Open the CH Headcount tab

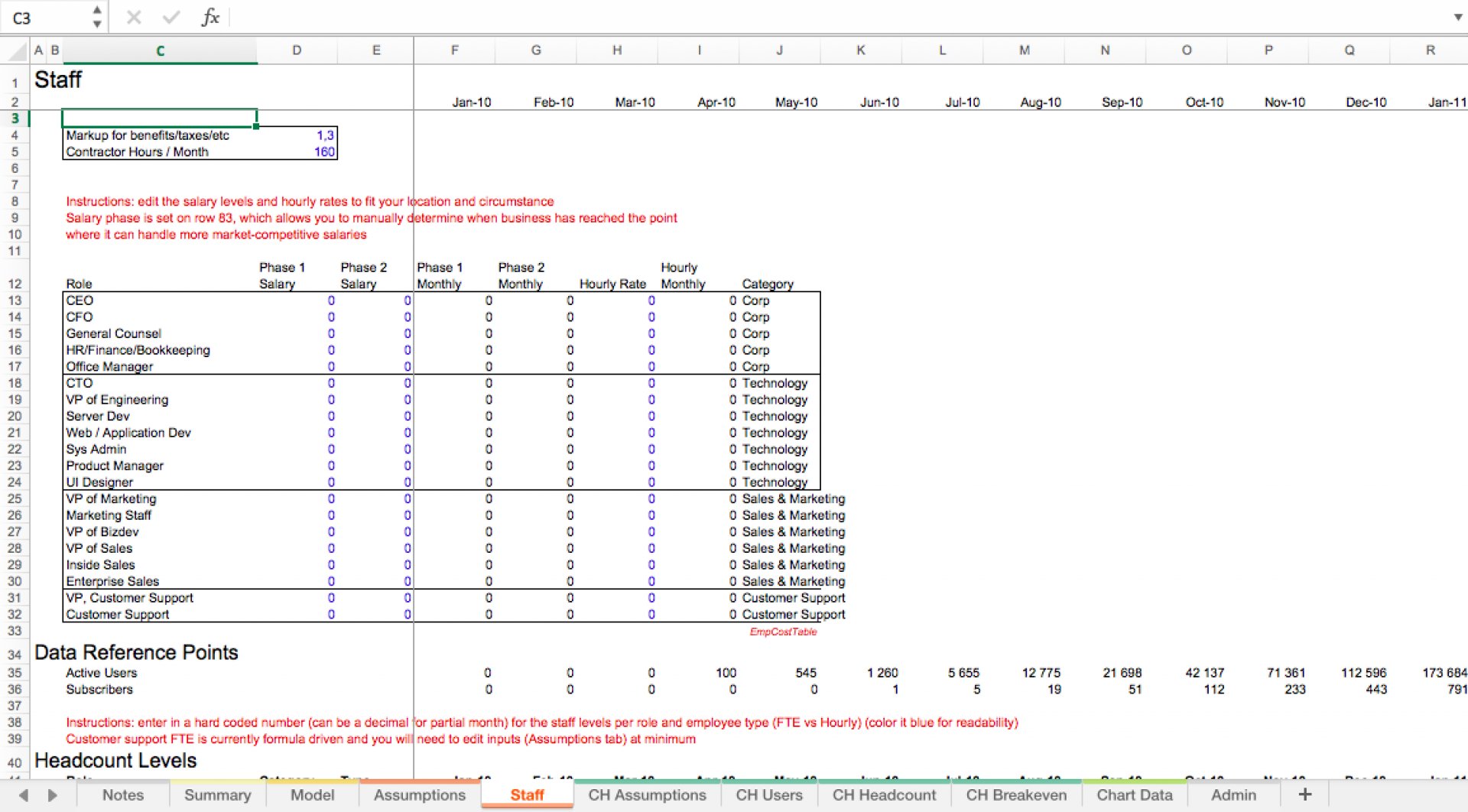pyautogui.click(x=884, y=794)
